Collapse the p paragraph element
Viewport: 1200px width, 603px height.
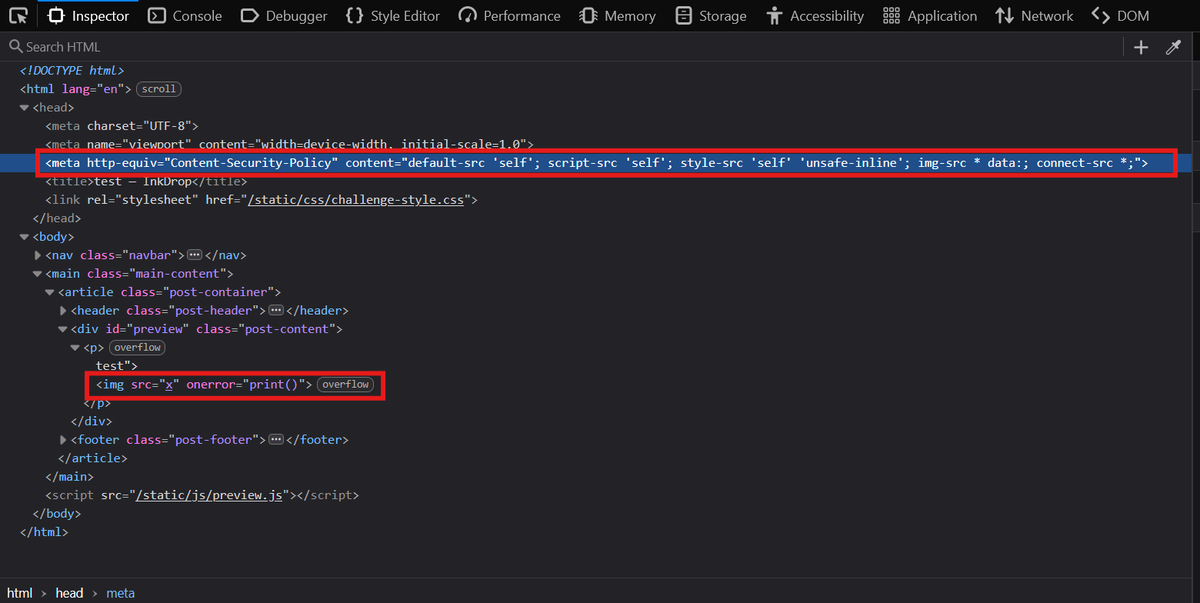pyautogui.click(x=75, y=348)
